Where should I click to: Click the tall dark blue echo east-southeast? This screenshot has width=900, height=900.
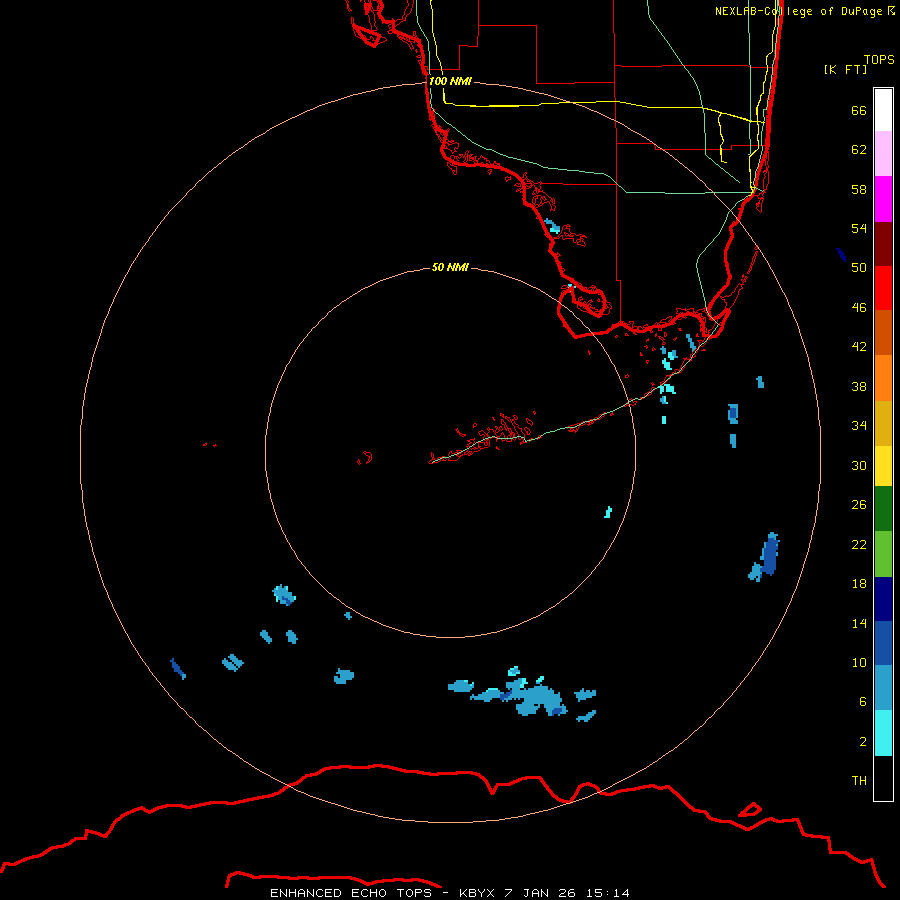770,554
